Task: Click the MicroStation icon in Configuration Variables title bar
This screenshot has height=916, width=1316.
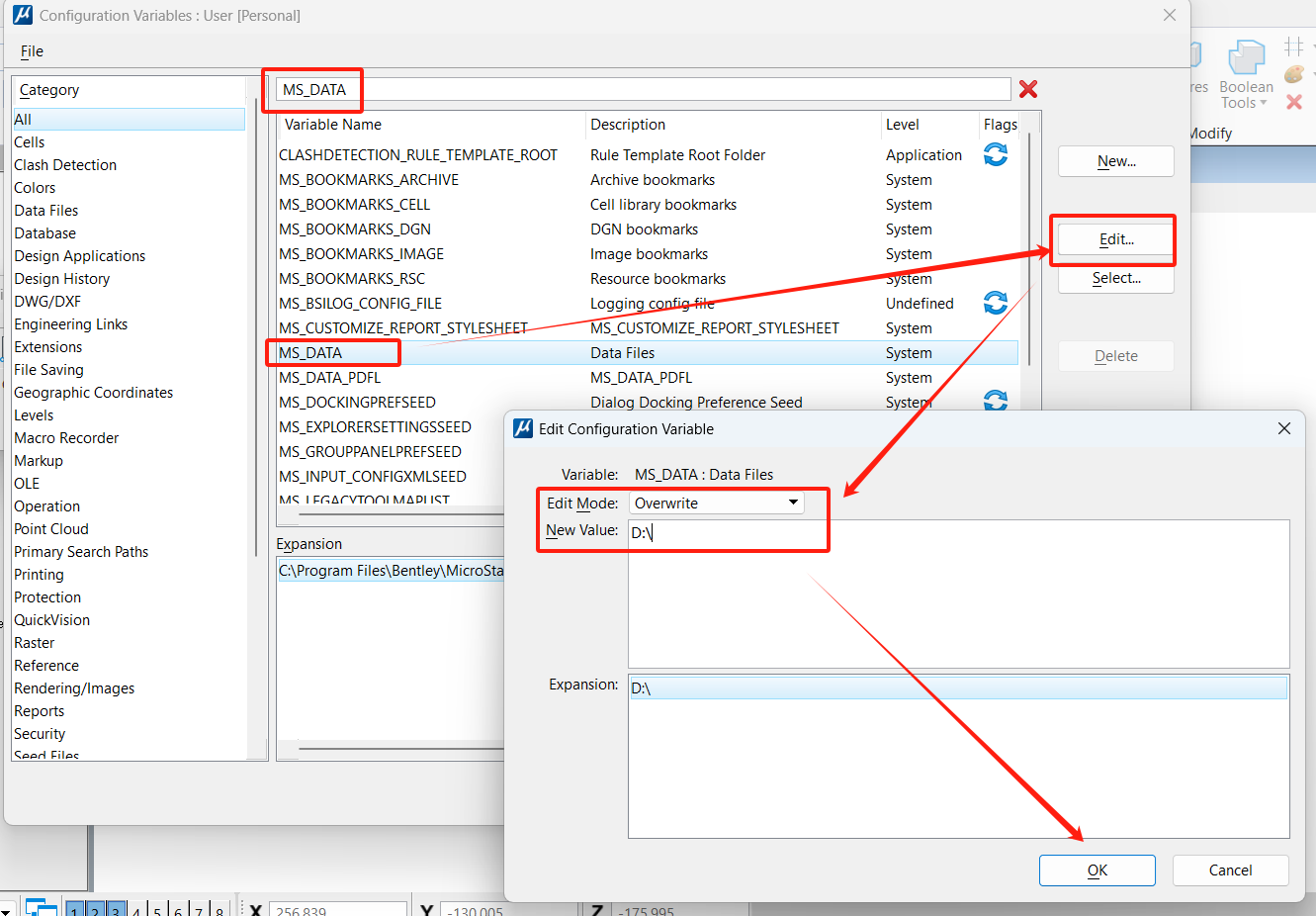Action: pyautogui.click(x=22, y=15)
